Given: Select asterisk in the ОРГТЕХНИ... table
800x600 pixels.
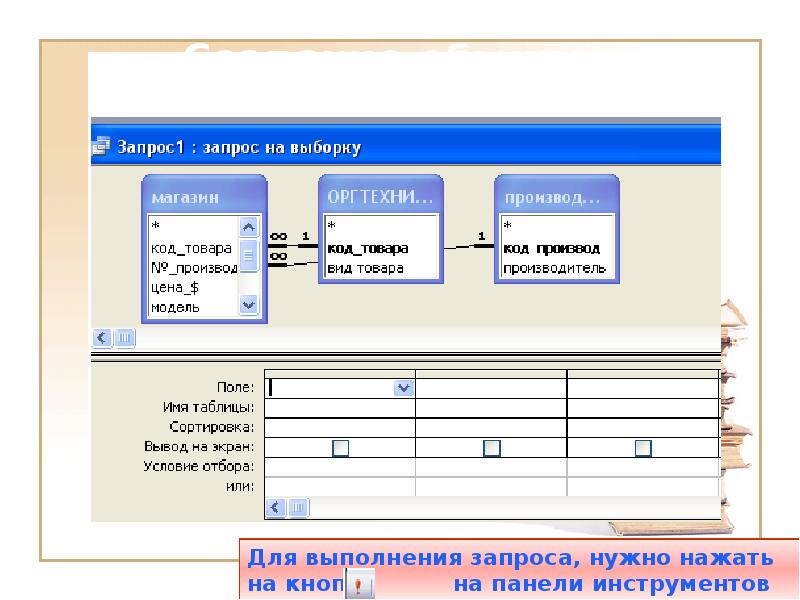Looking at the screenshot, I should 331,227.
